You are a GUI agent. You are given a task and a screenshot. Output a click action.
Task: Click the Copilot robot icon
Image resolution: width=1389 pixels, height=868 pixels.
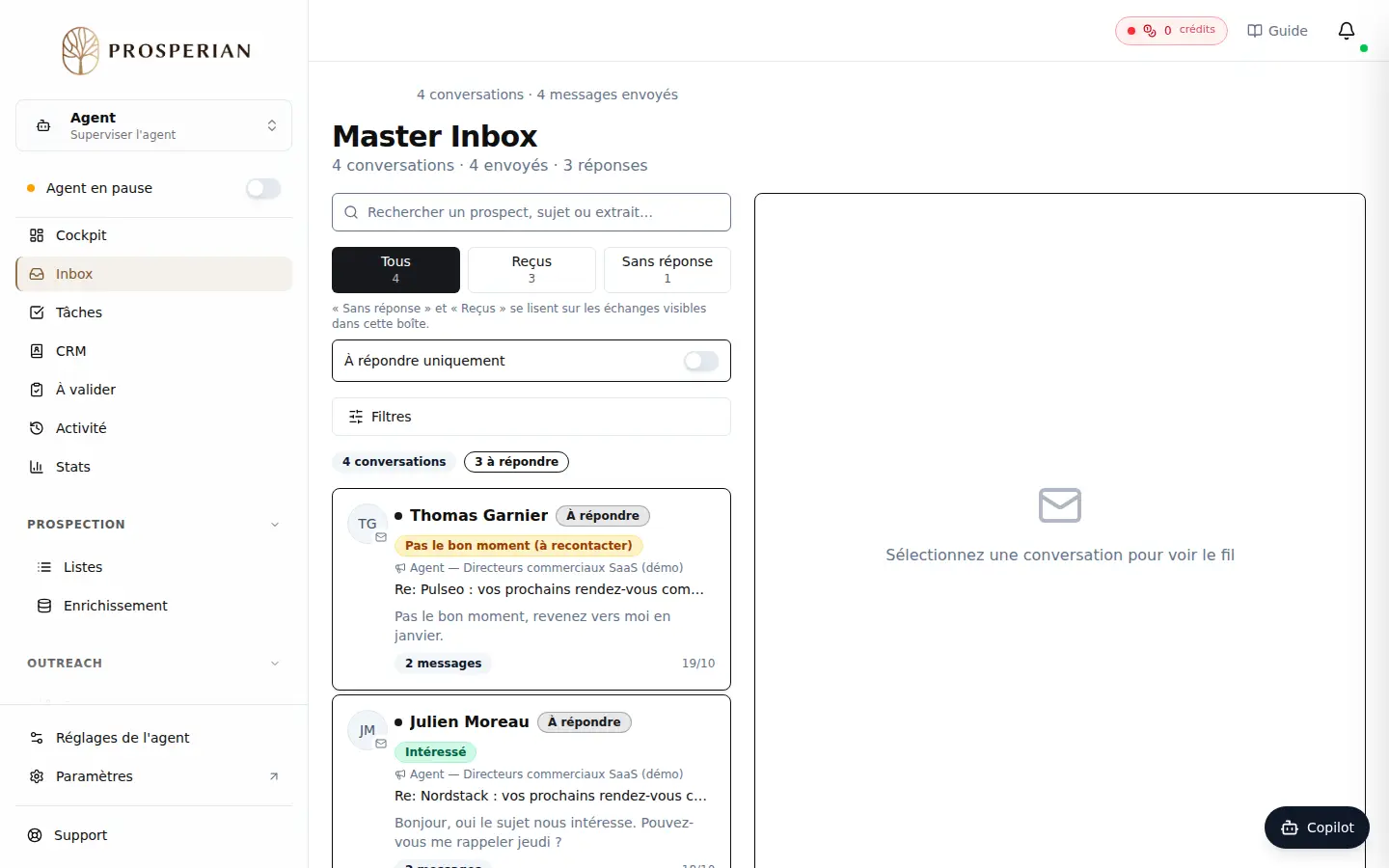point(1290,827)
